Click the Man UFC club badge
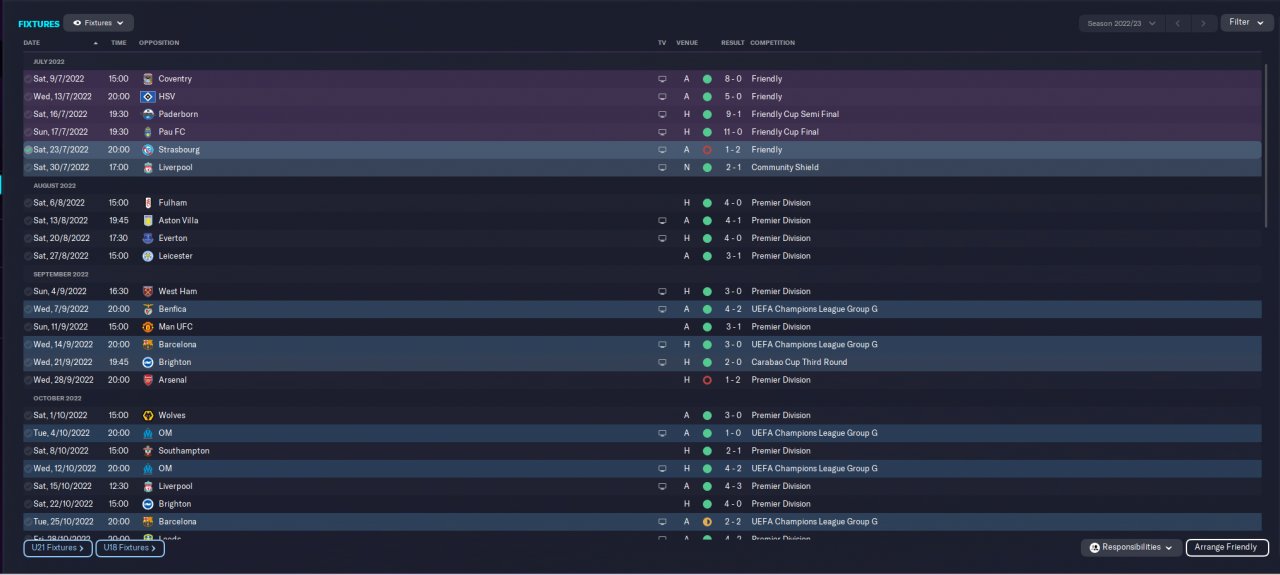Viewport: 1280px width, 575px height. coord(148,327)
